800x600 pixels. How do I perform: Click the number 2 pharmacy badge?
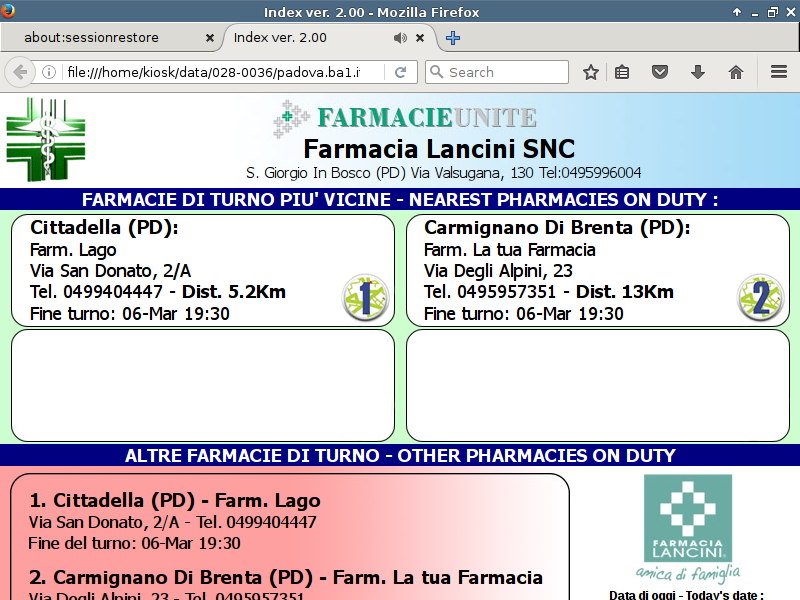tap(760, 298)
